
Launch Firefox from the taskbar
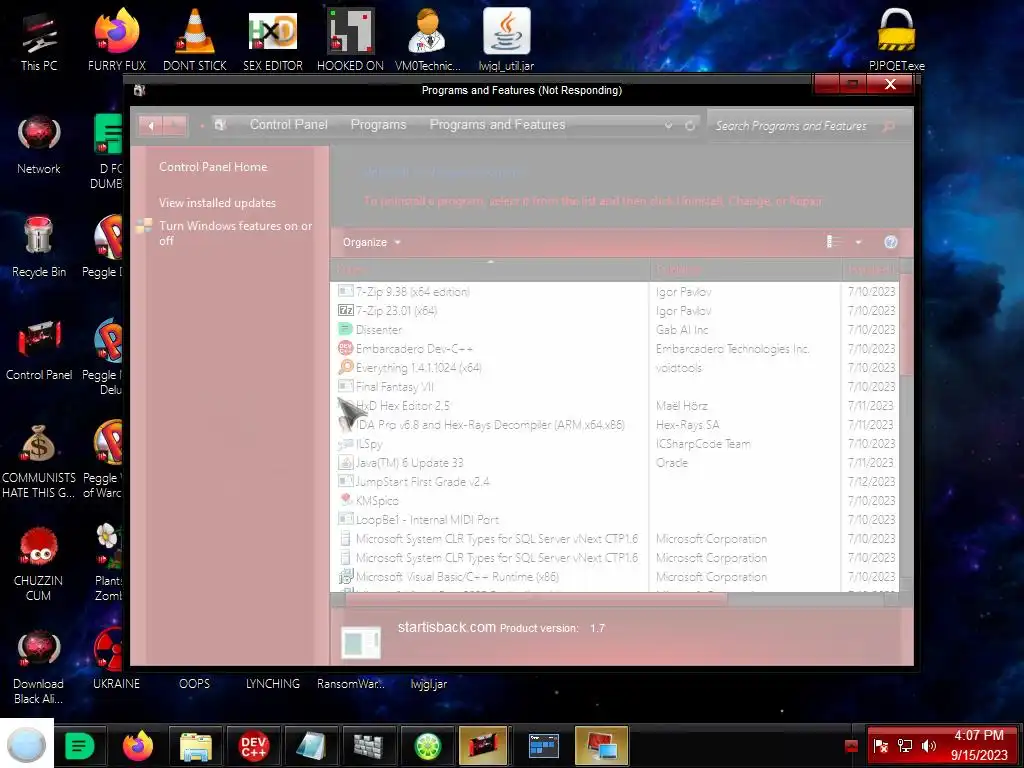(x=138, y=745)
